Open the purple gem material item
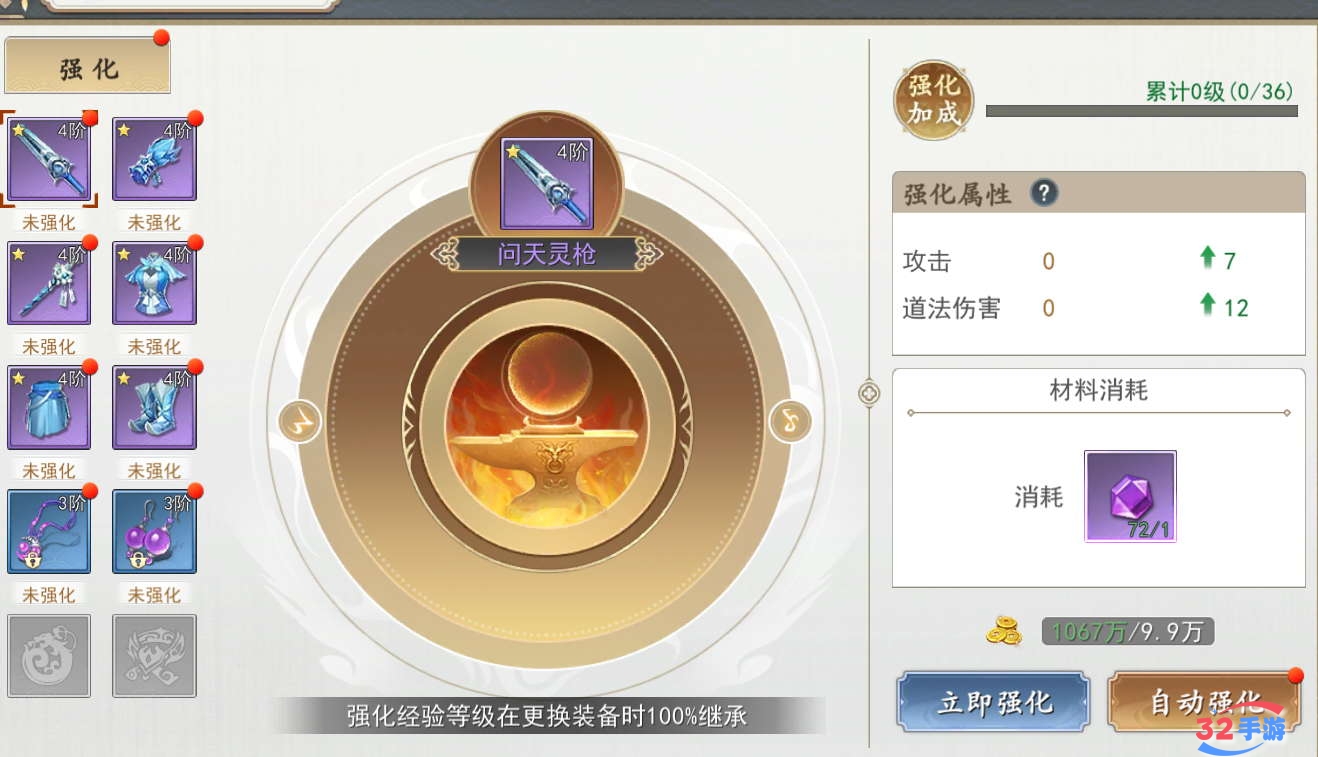 click(x=1130, y=496)
